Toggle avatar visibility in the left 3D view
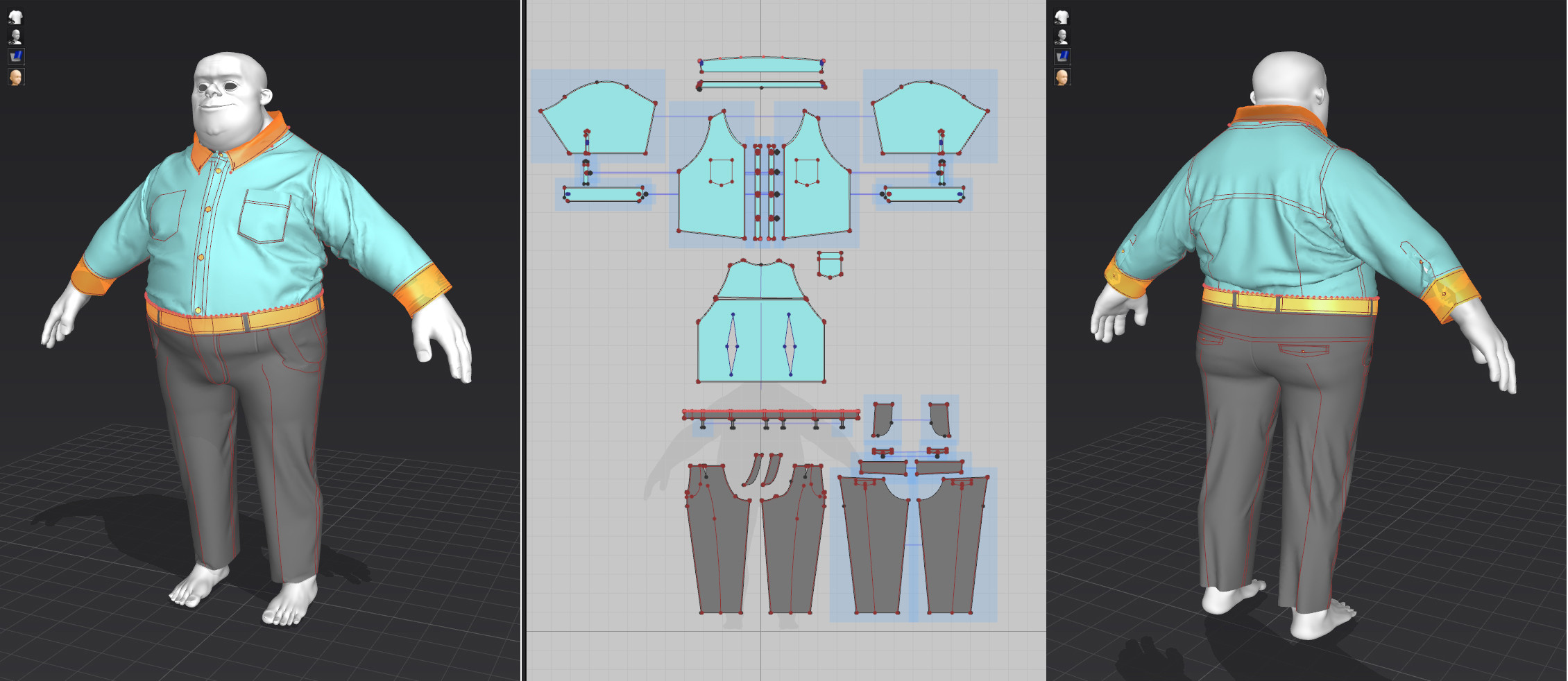 (x=15, y=36)
